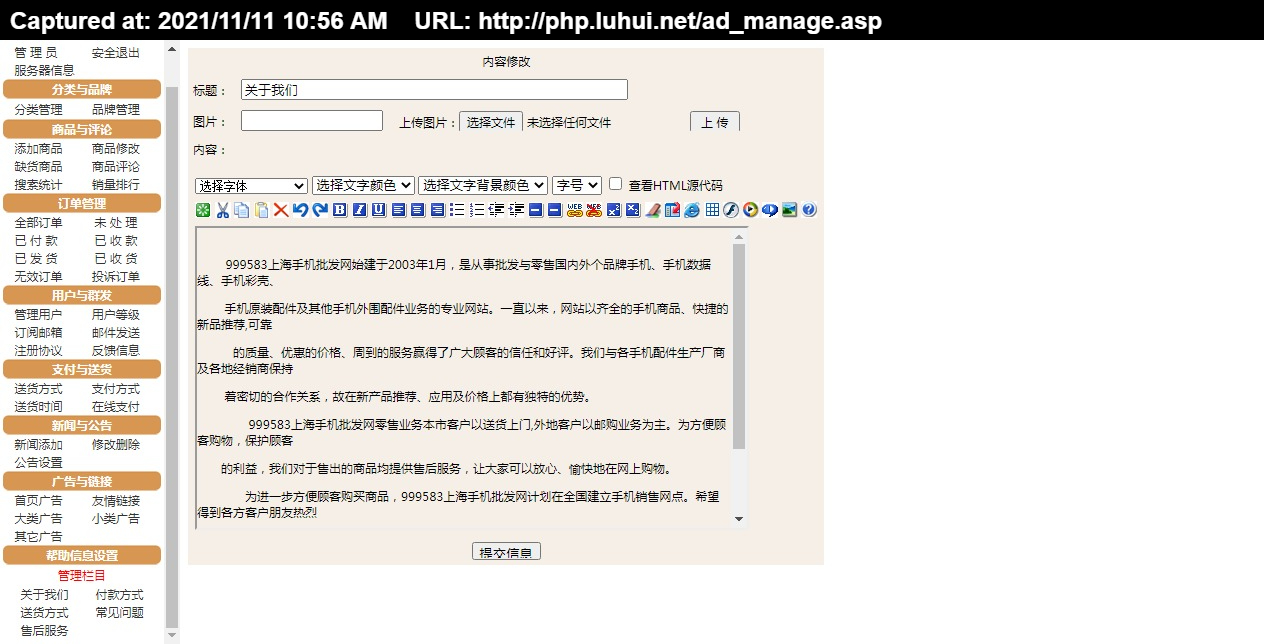The width and height of the screenshot is (1264, 644).
Task: Increase indent with the indent icon
Action: coord(515,210)
